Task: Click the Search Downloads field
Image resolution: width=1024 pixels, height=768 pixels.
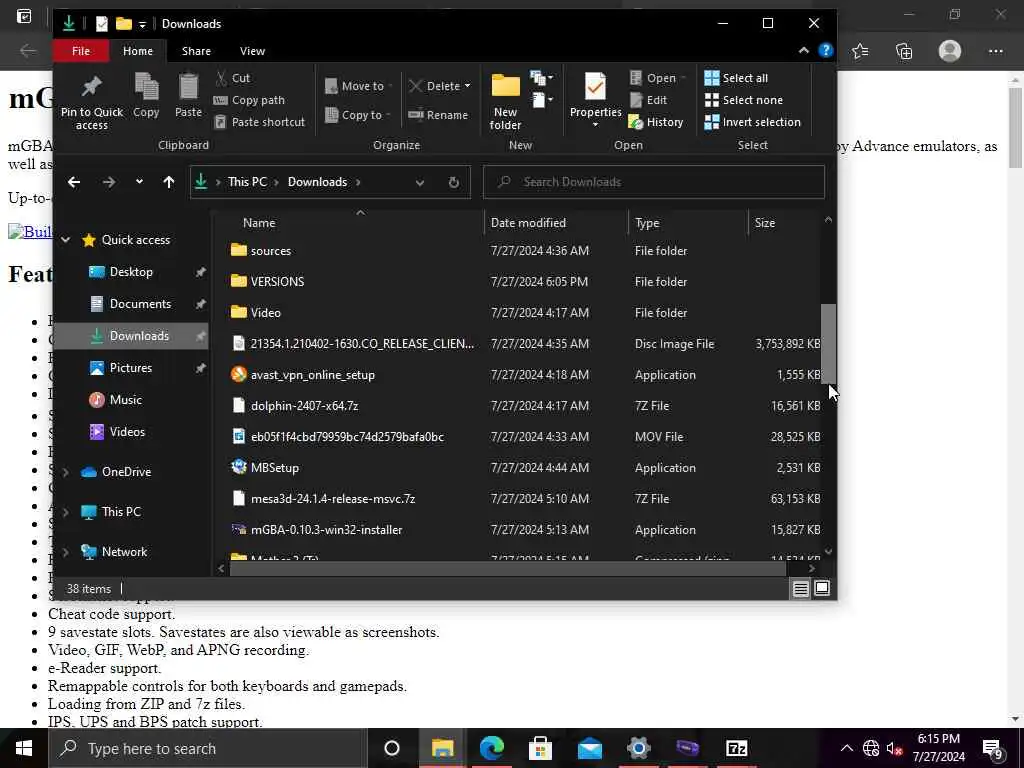Action: click(654, 182)
